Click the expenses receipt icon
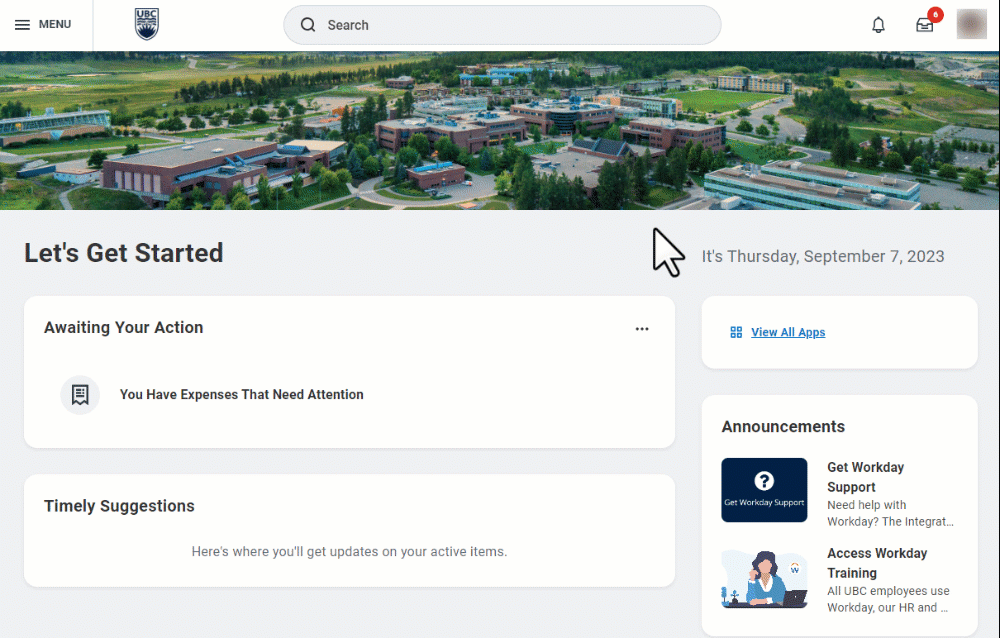 coord(80,395)
